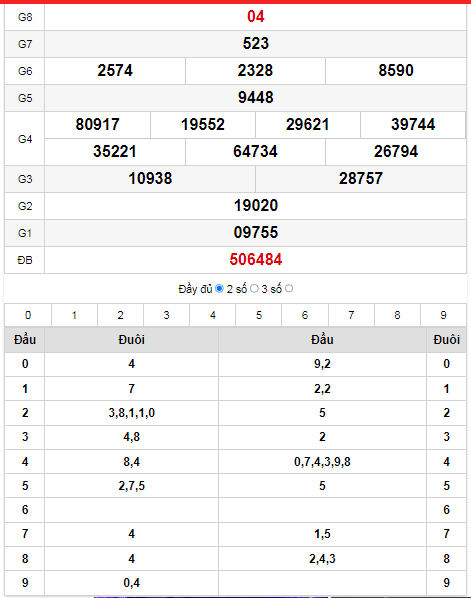Click digit filter tab 5
471x598 pixels.
(x=259, y=315)
